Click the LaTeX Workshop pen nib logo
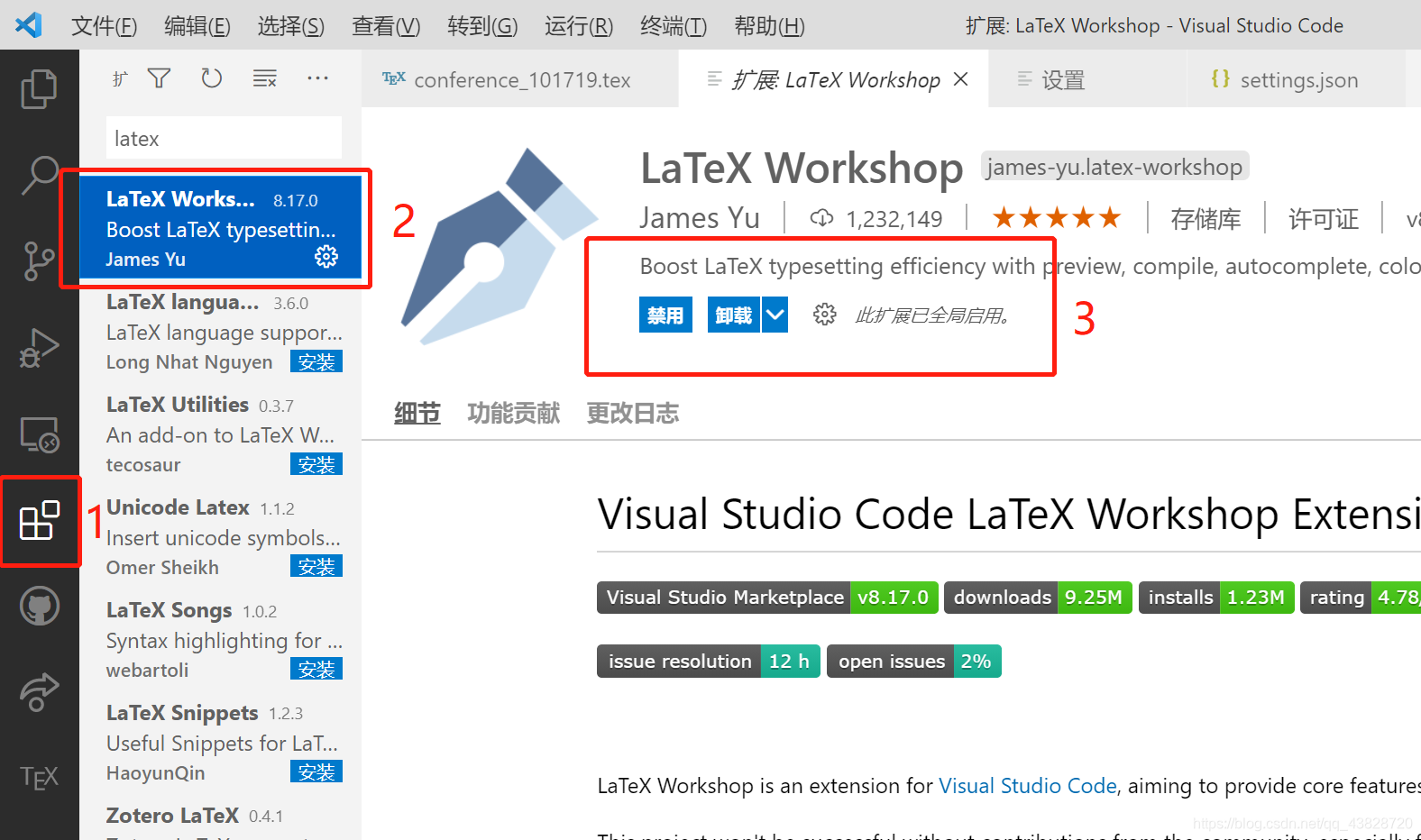The height and width of the screenshot is (840, 1421). 499,248
